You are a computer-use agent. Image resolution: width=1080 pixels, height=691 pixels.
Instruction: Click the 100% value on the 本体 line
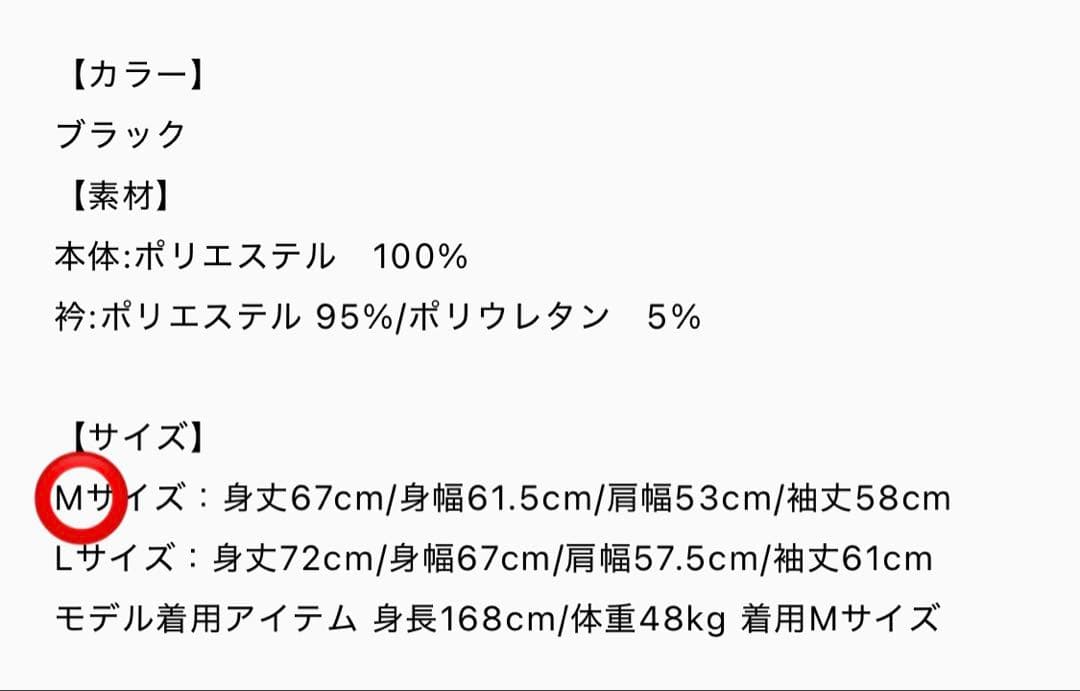click(420, 257)
